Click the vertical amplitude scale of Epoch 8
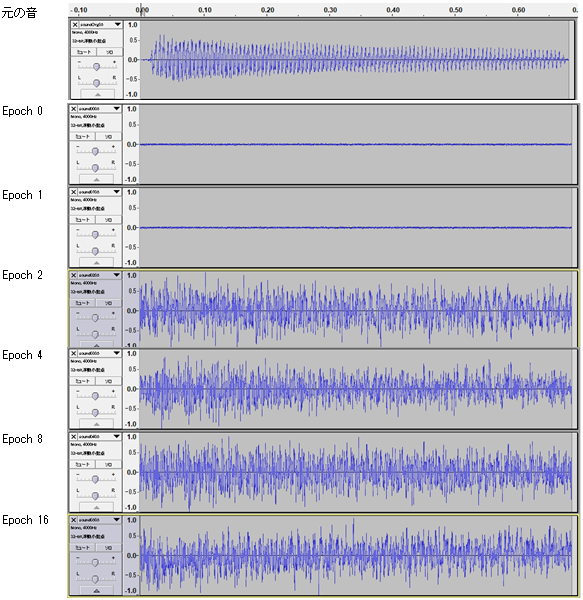This screenshot has height=600, width=583. (131, 472)
